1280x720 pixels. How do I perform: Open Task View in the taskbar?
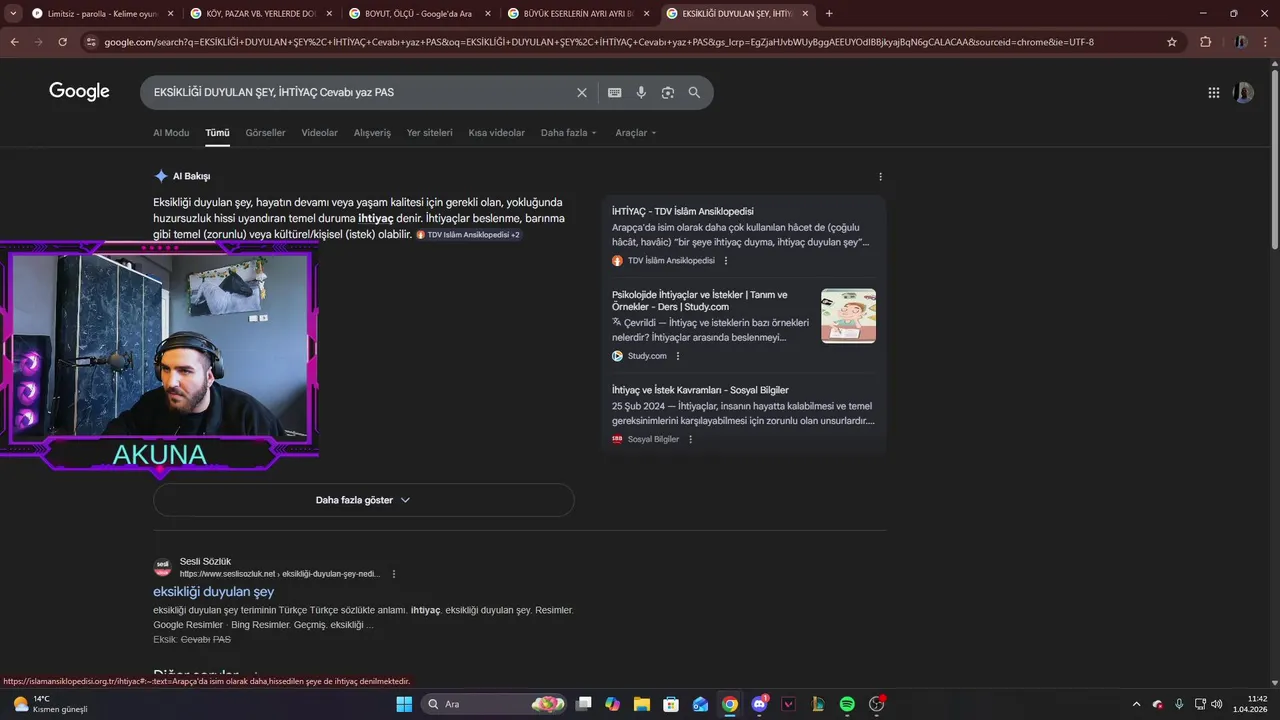point(584,704)
